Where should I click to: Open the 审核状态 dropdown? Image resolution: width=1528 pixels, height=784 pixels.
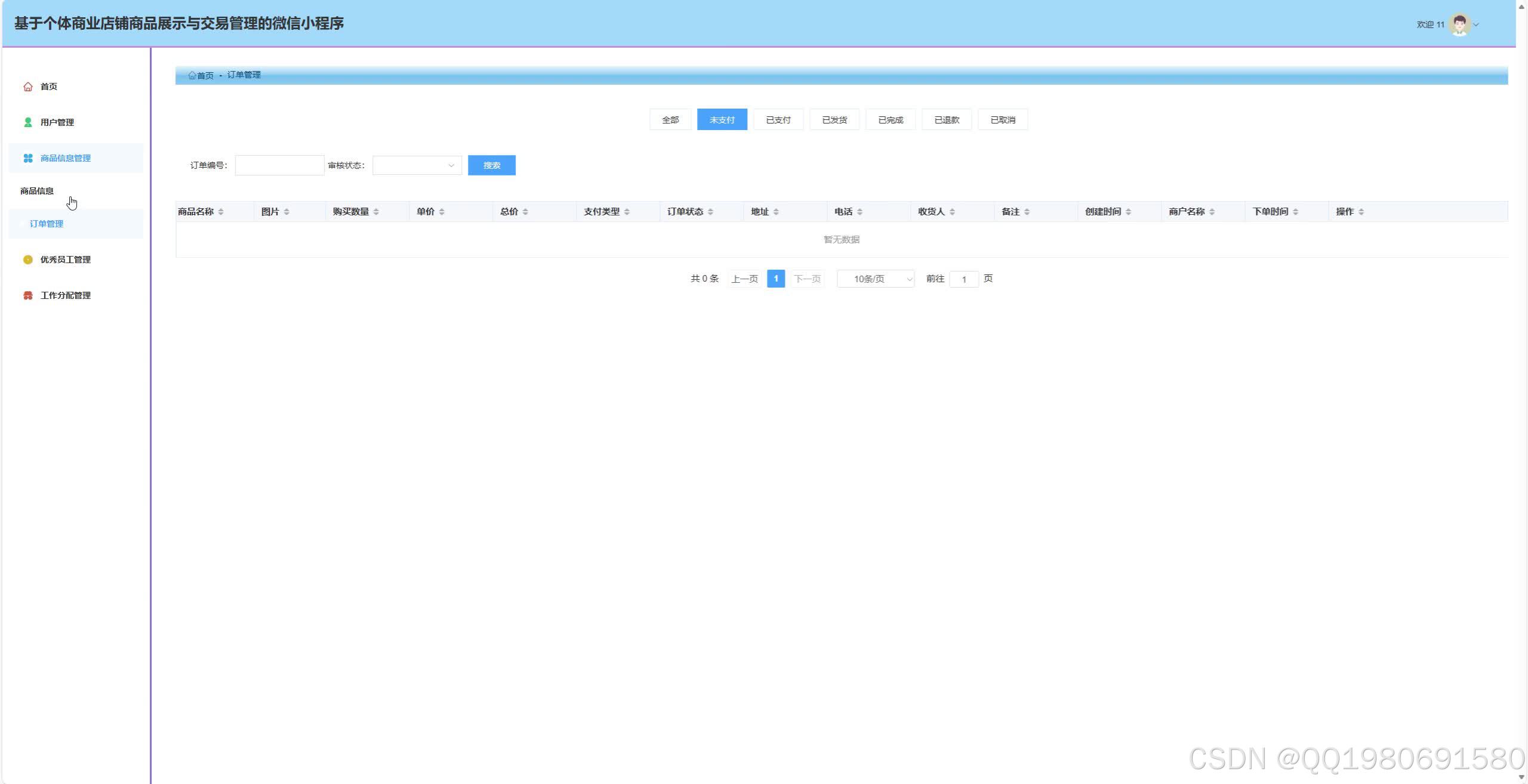pos(417,165)
